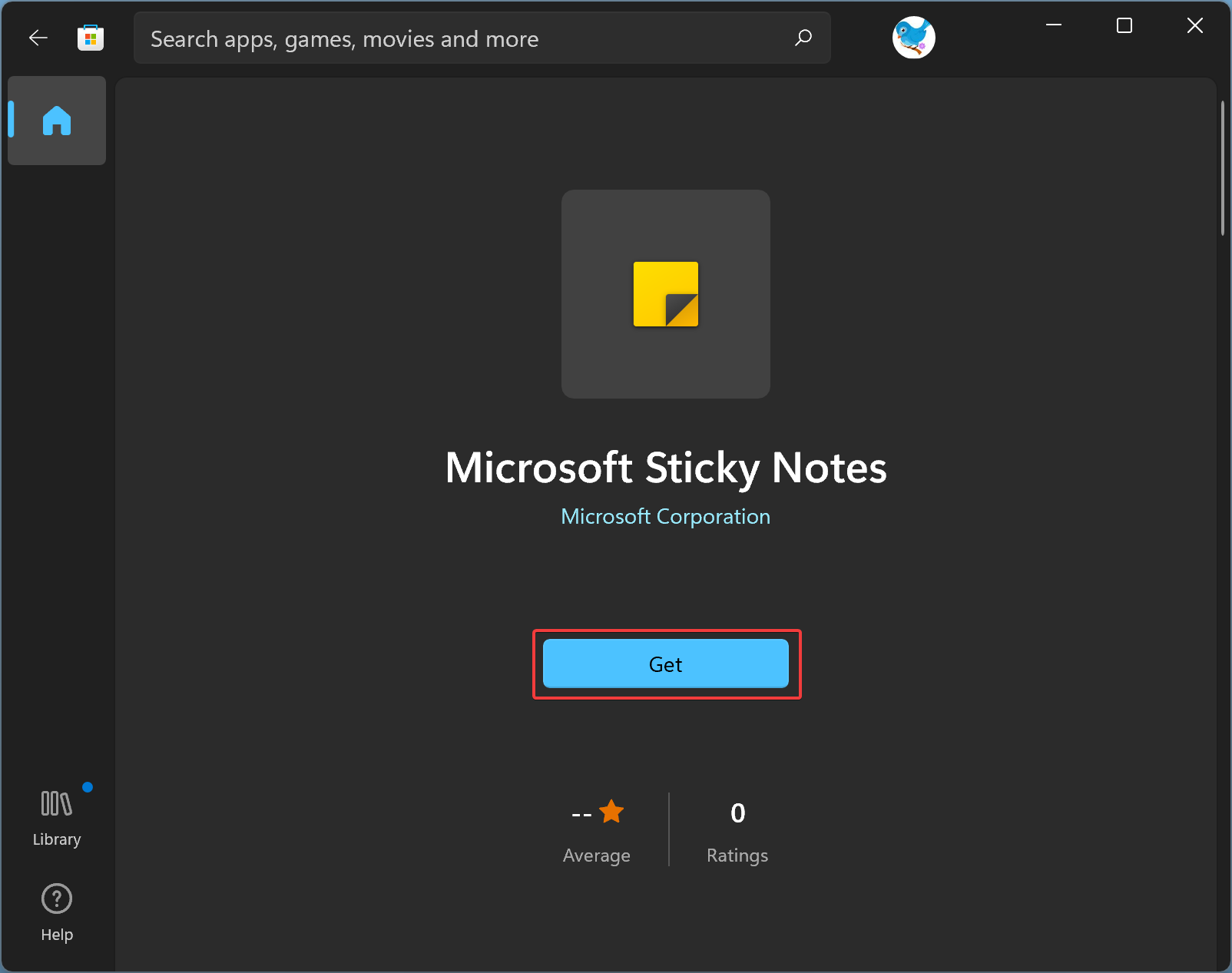Click the Get button to install
This screenshot has height=973, width=1232.
666,664
